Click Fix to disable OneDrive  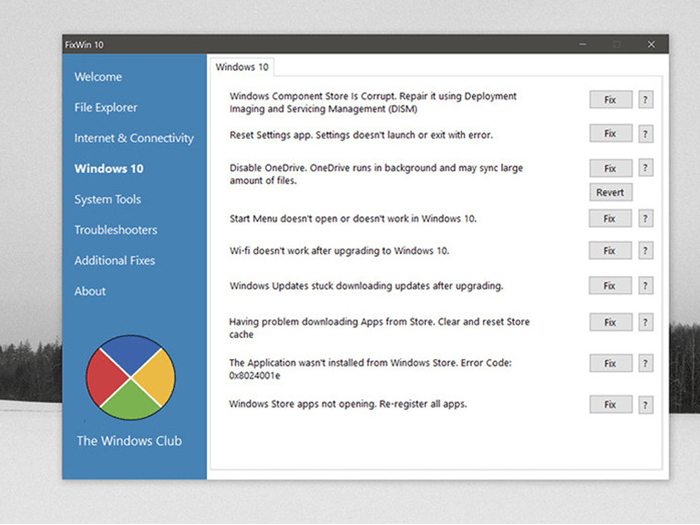[x=611, y=168]
